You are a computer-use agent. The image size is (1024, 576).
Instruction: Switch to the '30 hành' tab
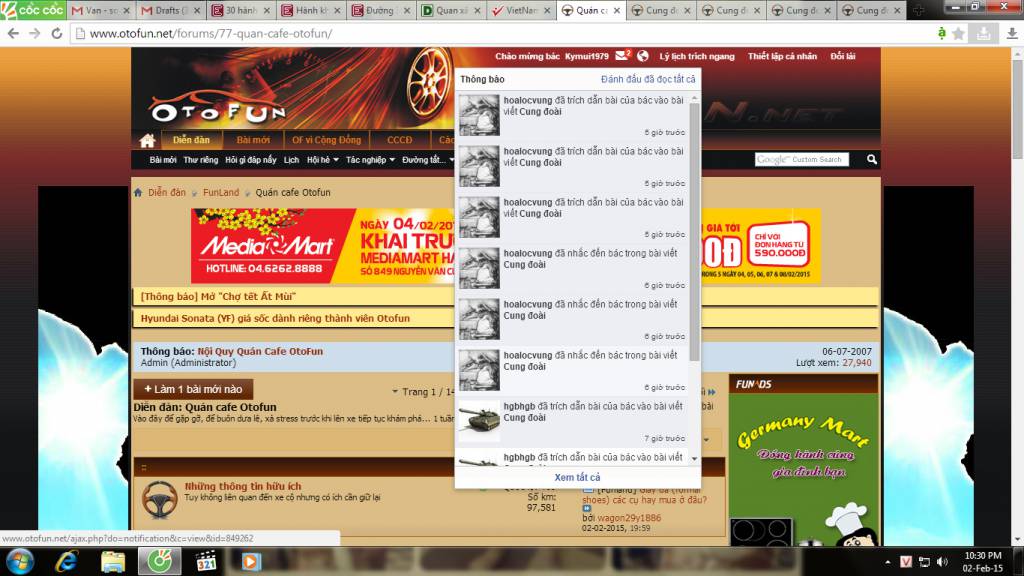pos(240,10)
